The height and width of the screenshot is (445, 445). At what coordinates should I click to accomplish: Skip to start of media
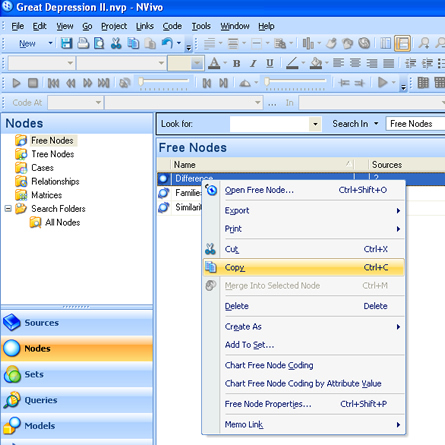coord(53,83)
